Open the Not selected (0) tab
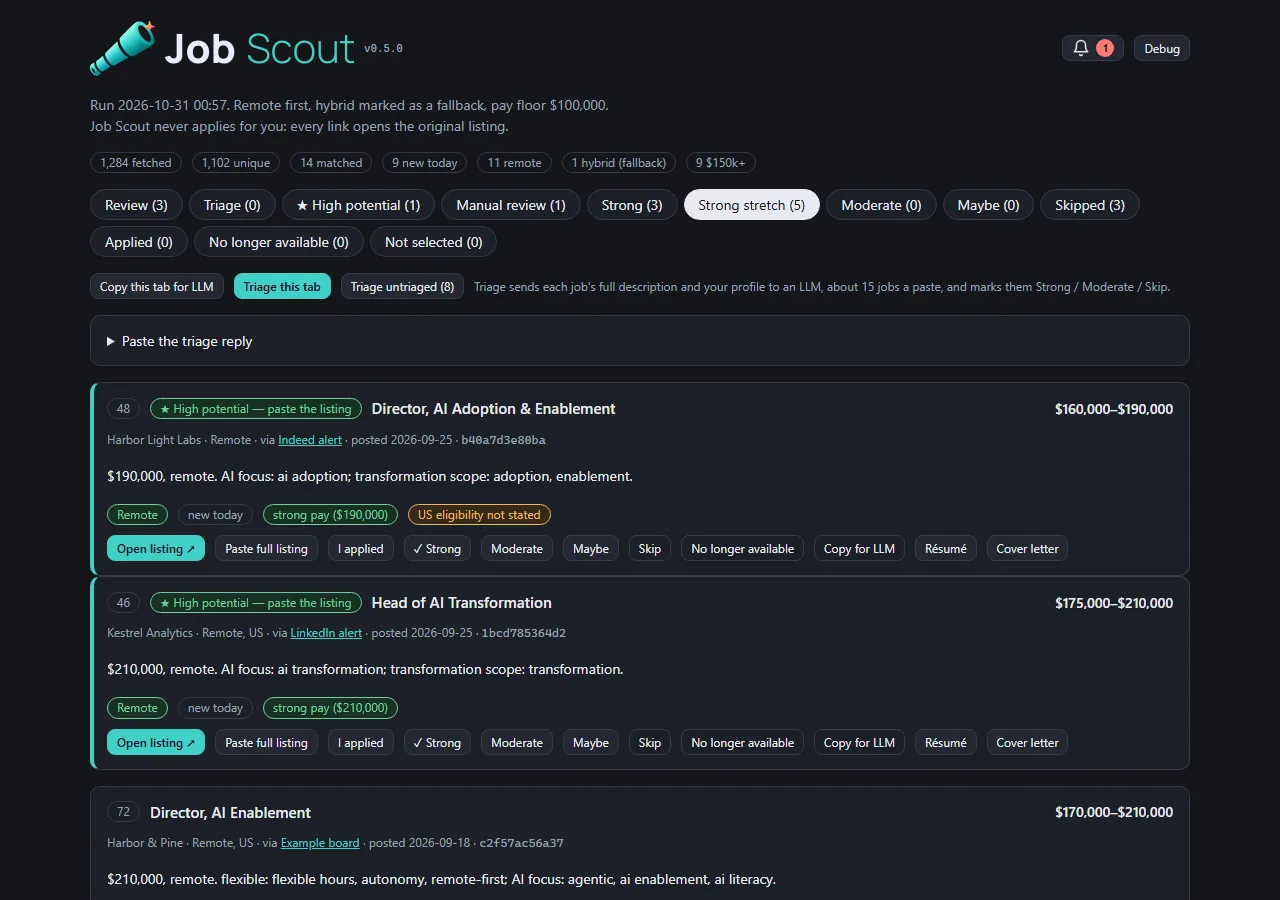This screenshot has height=900, width=1280. point(433,242)
